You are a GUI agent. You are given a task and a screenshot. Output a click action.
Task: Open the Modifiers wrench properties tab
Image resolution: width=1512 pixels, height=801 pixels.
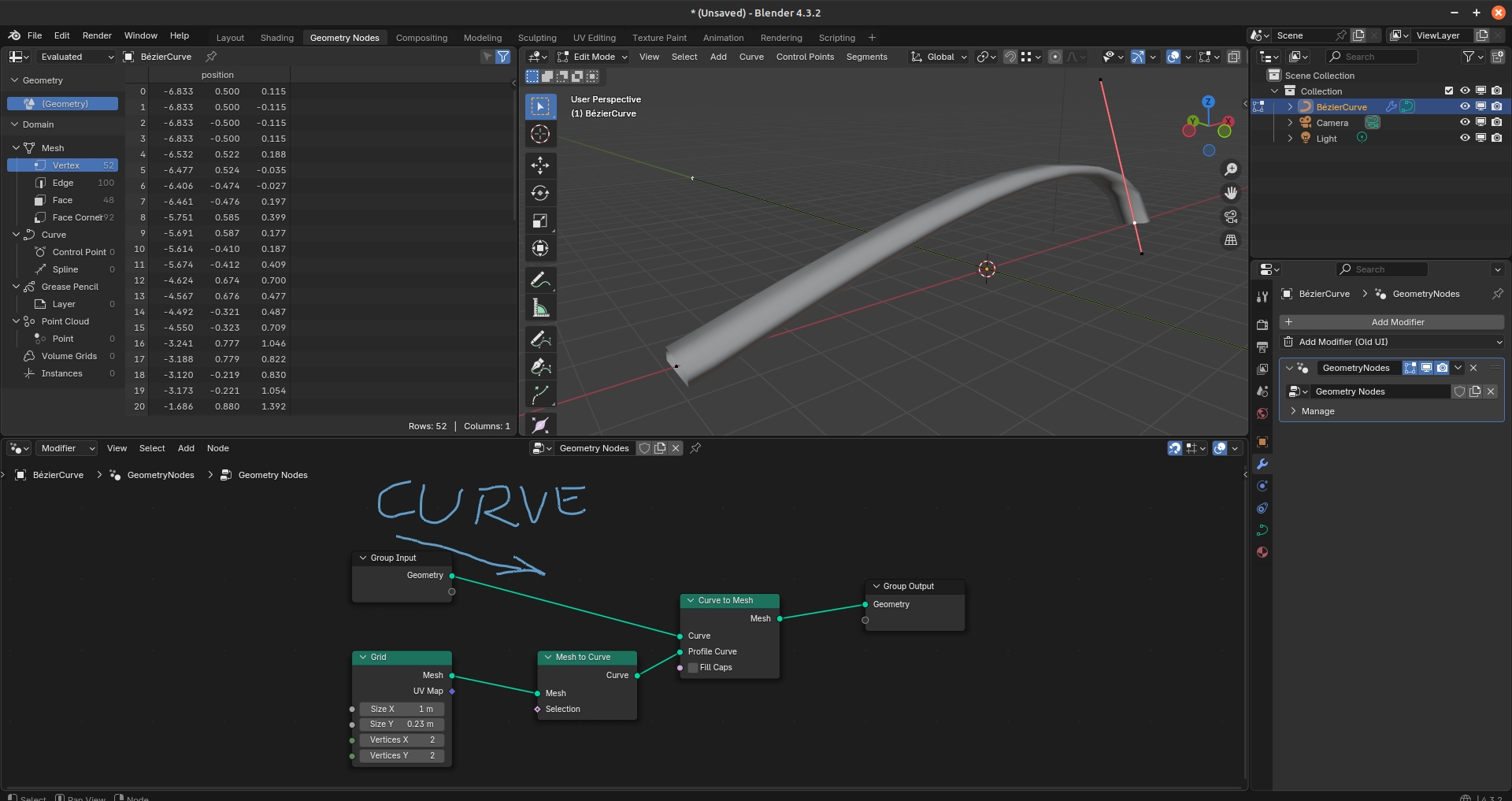(1262, 464)
